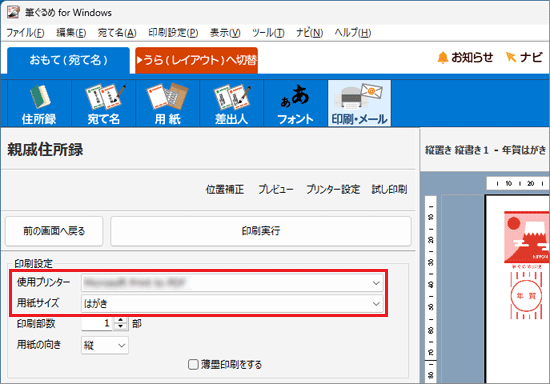Increase 印刷部数 copies with up arrow

coord(121,320)
